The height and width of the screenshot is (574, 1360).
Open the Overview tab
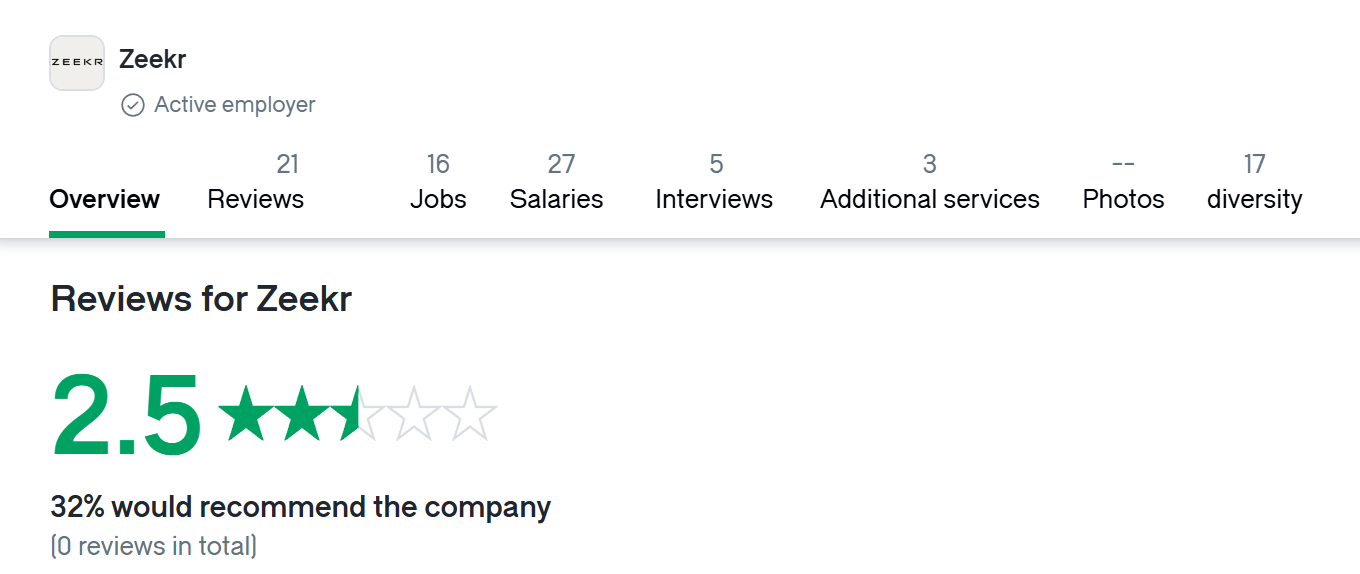pos(105,199)
